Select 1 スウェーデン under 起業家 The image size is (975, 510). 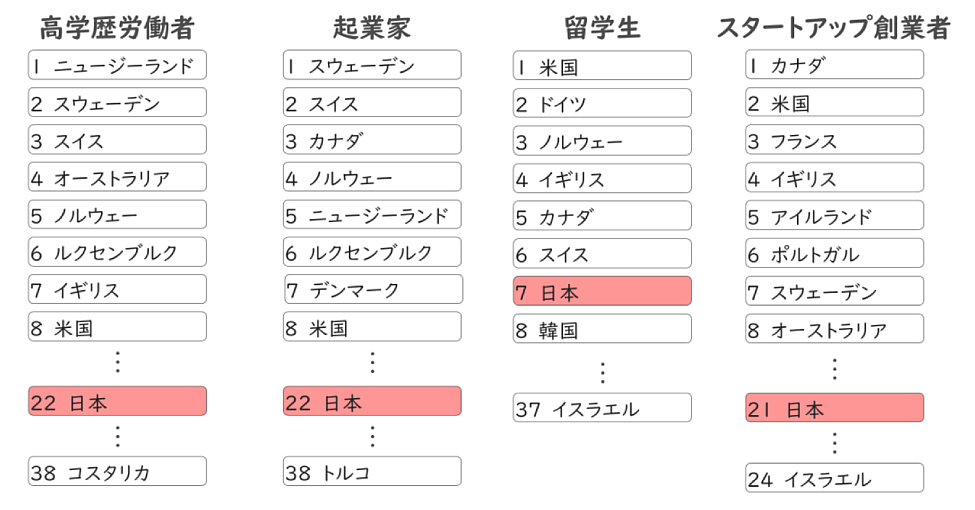tap(372, 66)
